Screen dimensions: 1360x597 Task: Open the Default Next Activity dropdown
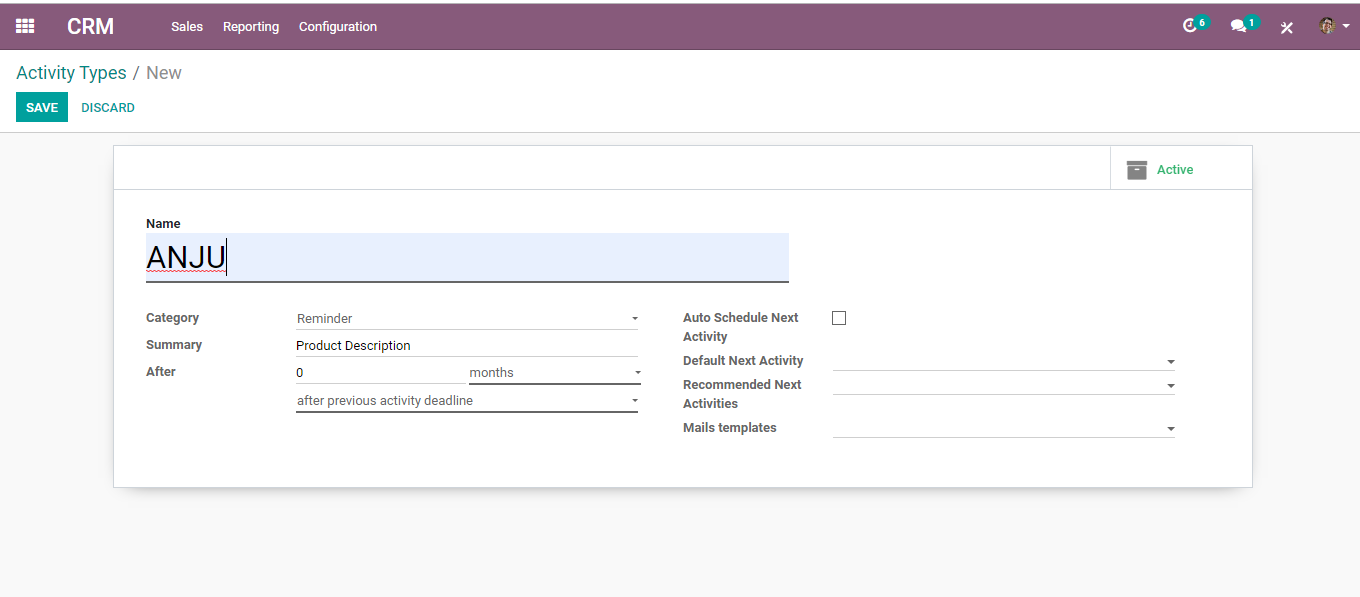pos(1003,361)
